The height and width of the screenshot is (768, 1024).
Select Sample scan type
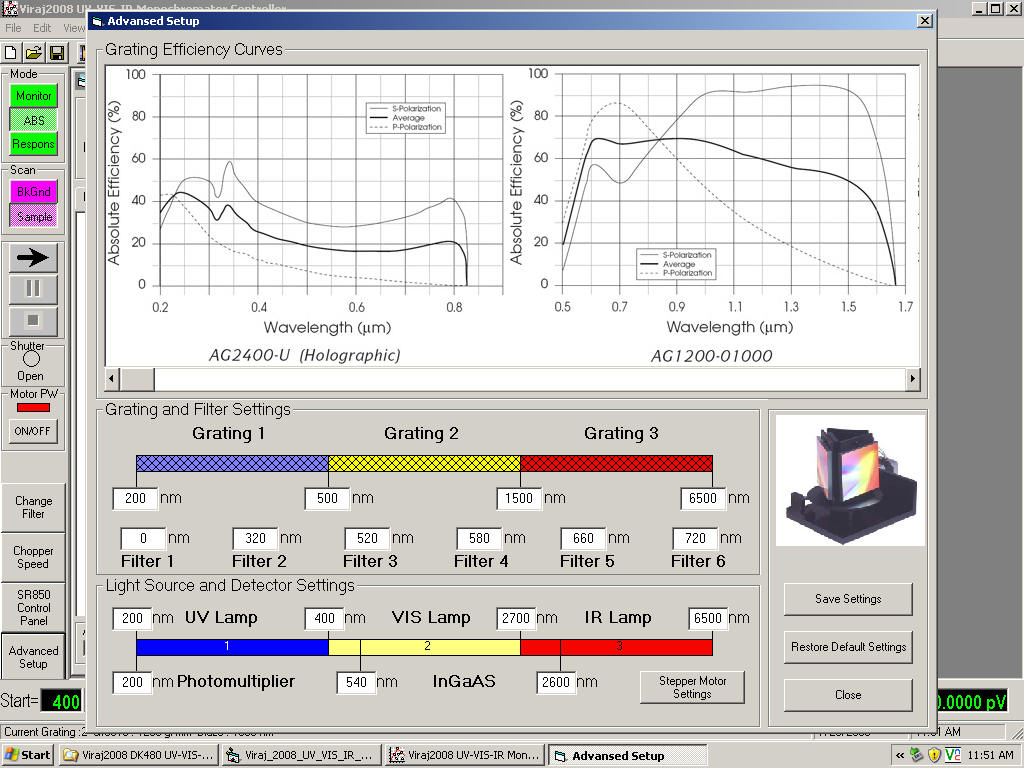coord(33,216)
